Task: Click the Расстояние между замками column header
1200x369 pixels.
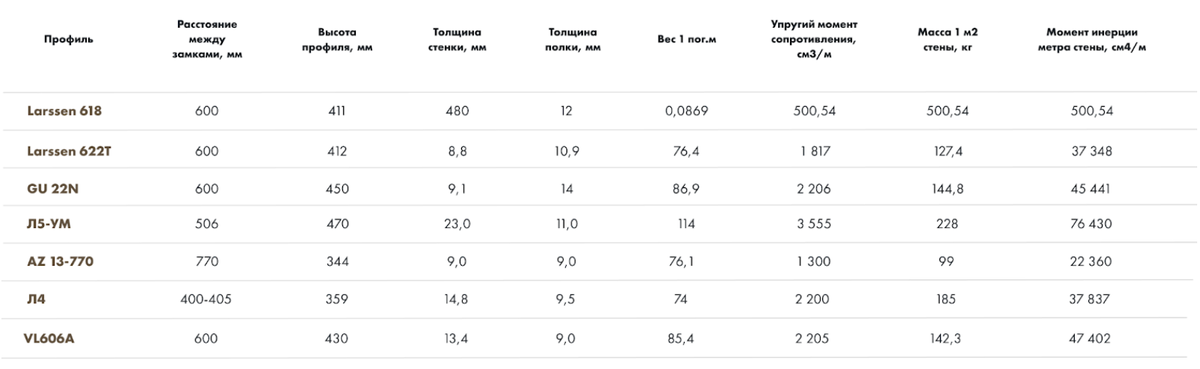Action: (x=207, y=39)
